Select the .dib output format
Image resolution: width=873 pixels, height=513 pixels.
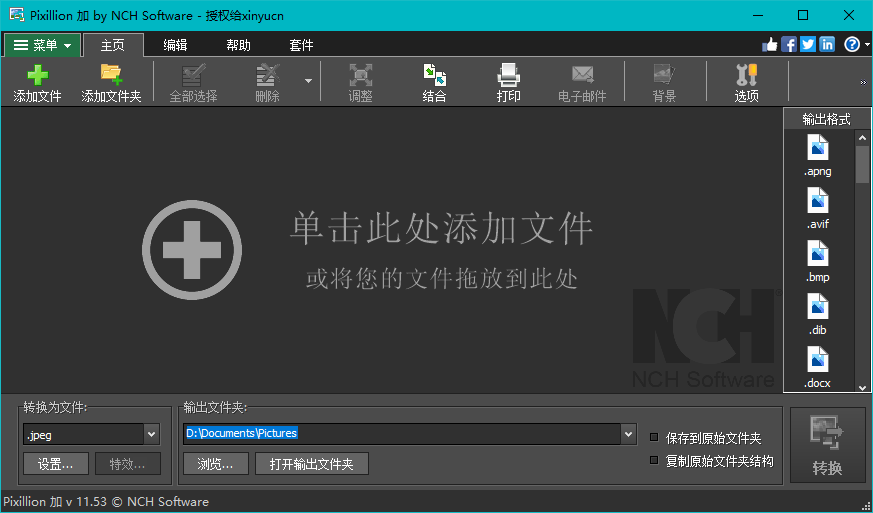[x=818, y=315]
